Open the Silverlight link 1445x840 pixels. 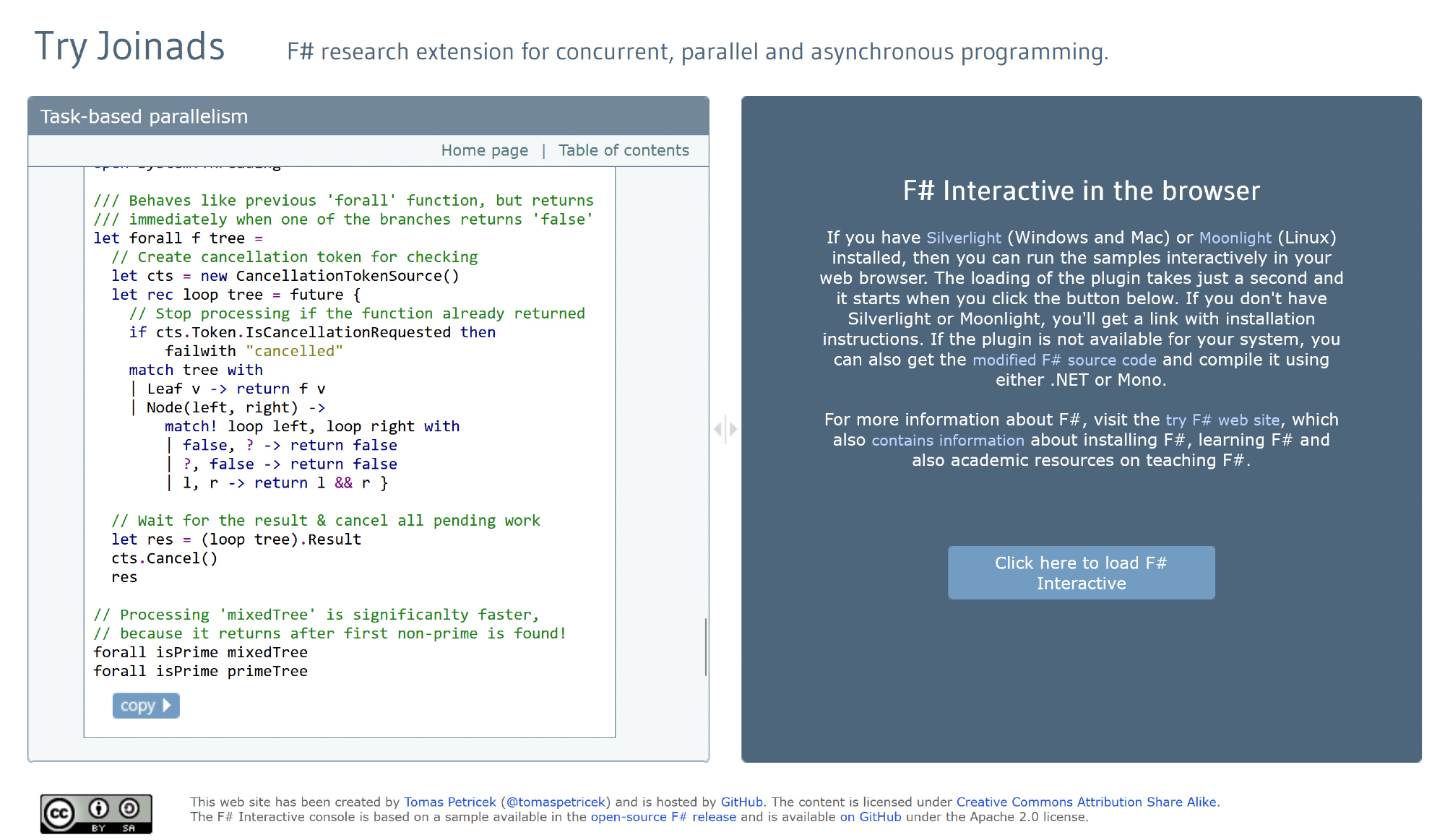point(963,238)
